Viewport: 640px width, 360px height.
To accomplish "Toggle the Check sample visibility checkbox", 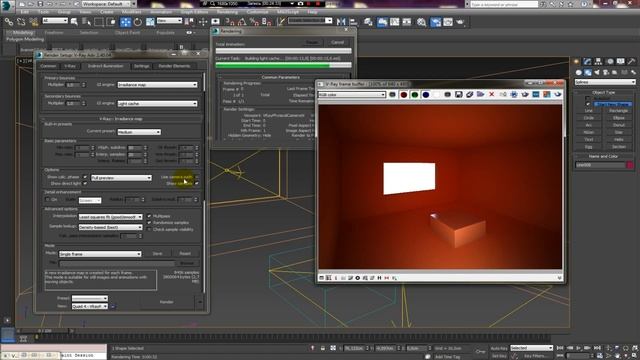I will tap(149, 229).
